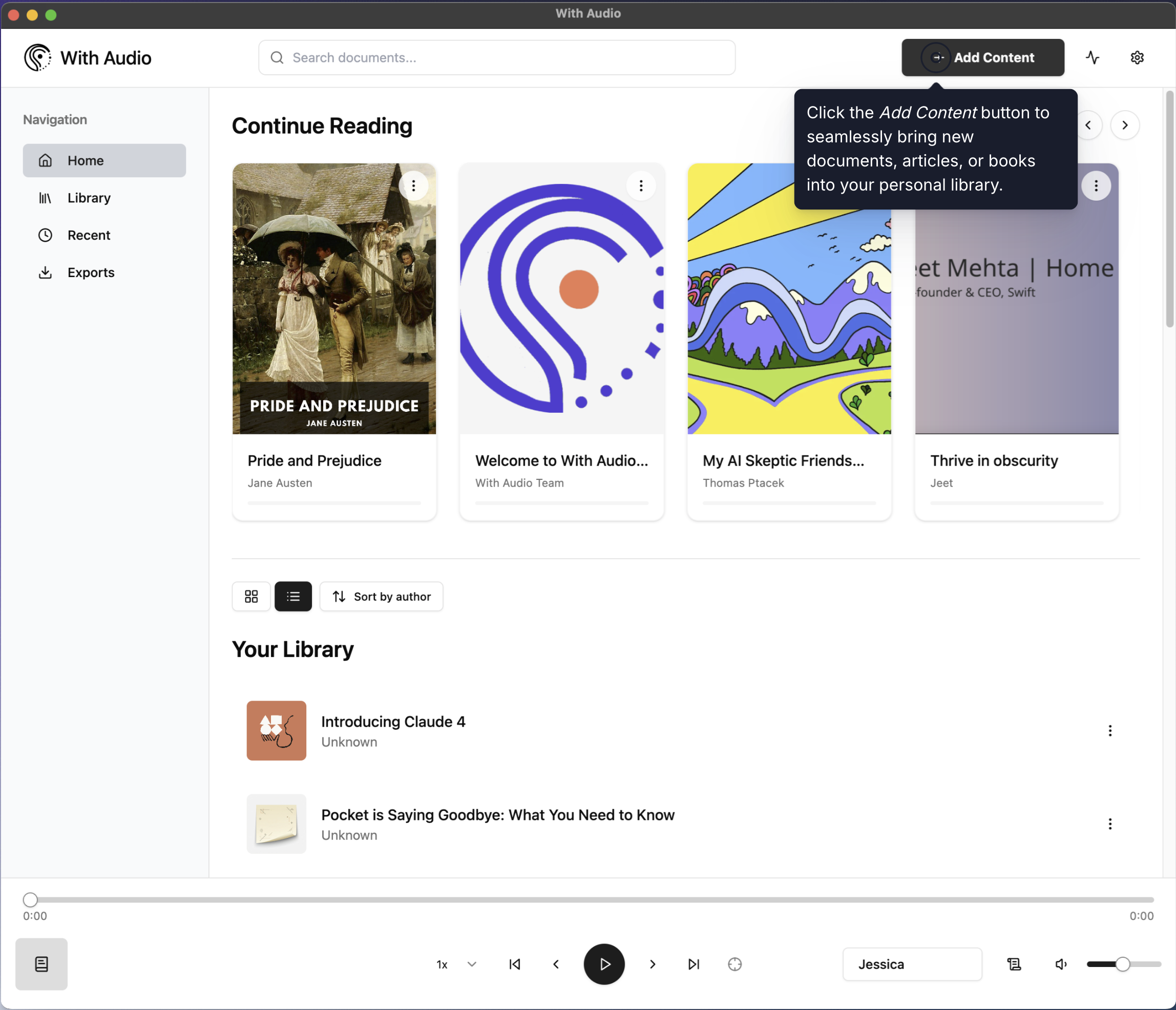The height and width of the screenshot is (1010, 1176).
Task: Open the app settings gear
Action: 1137,57
